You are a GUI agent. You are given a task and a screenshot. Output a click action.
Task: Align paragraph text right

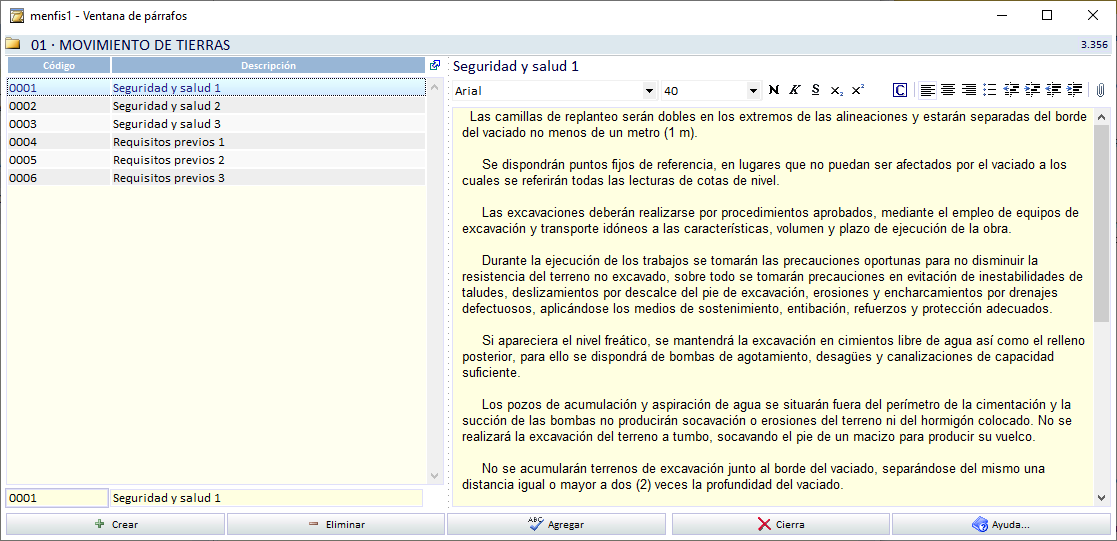[x=969, y=90]
